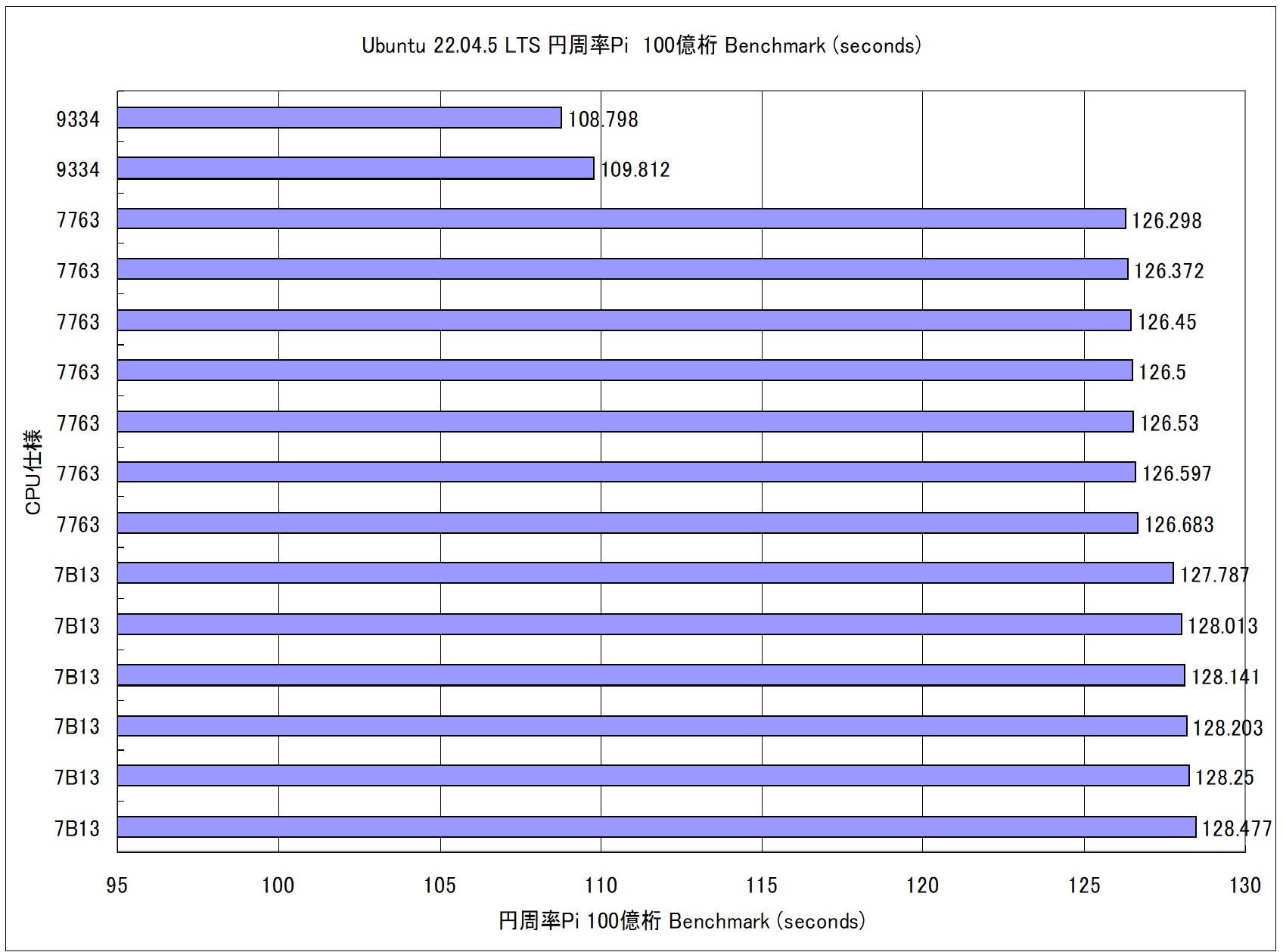Click the chart title at the top
The height and width of the screenshot is (952, 1283).
[x=641, y=45]
